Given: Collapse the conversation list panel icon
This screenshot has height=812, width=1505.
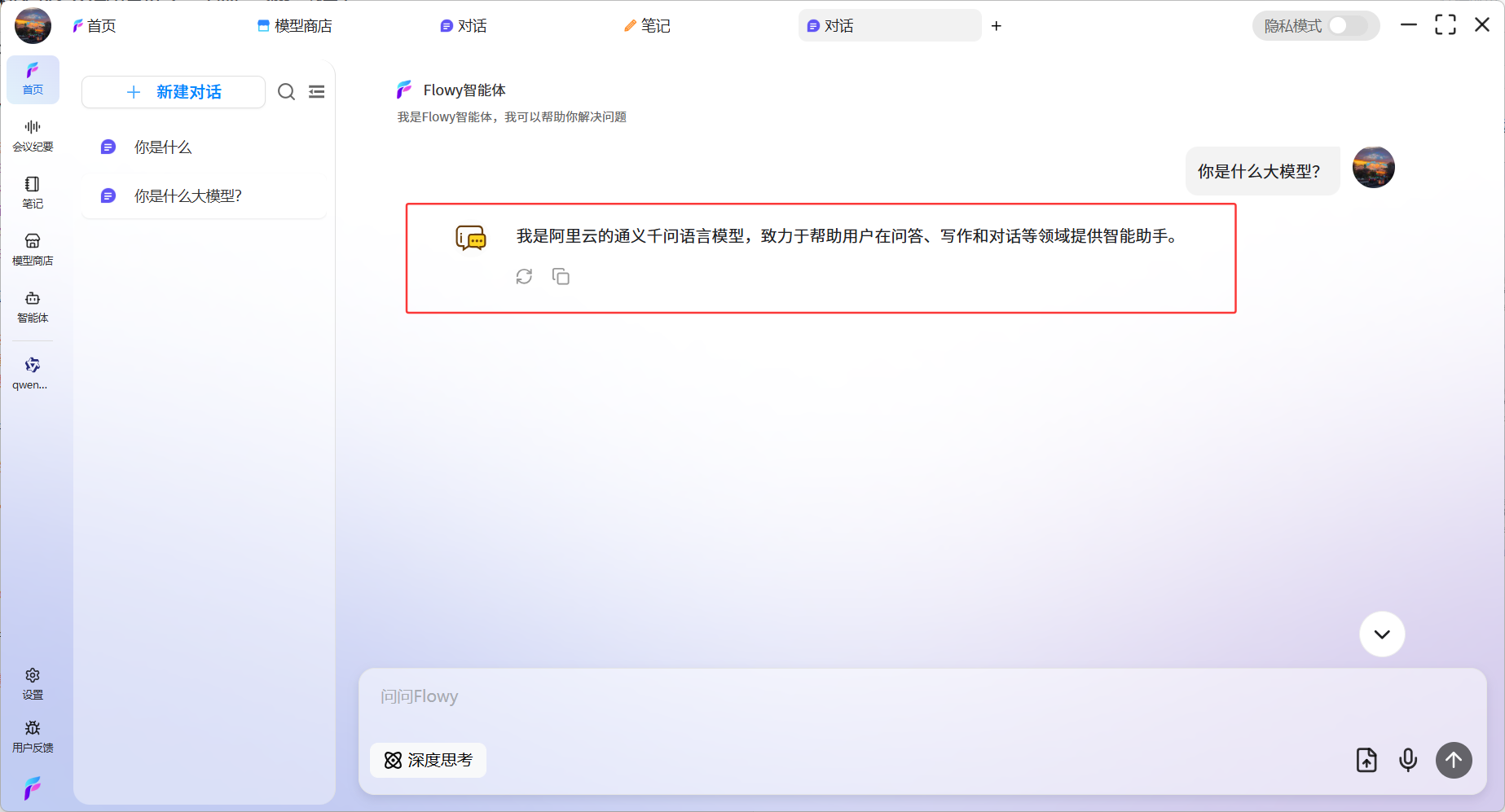Looking at the screenshot, I should click(x=317, y=92).
